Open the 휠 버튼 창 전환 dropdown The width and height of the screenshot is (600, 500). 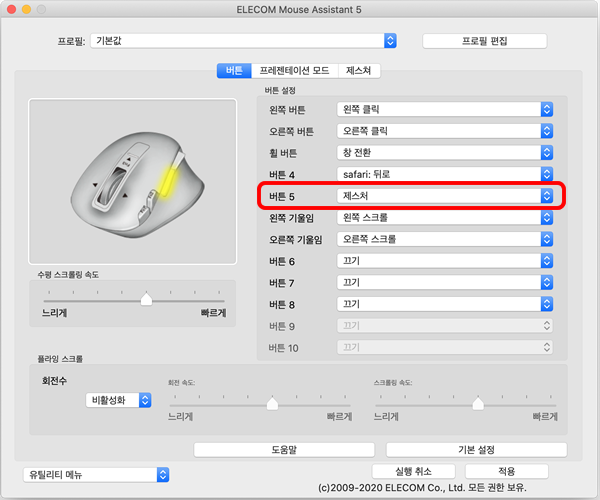(445, 153)
